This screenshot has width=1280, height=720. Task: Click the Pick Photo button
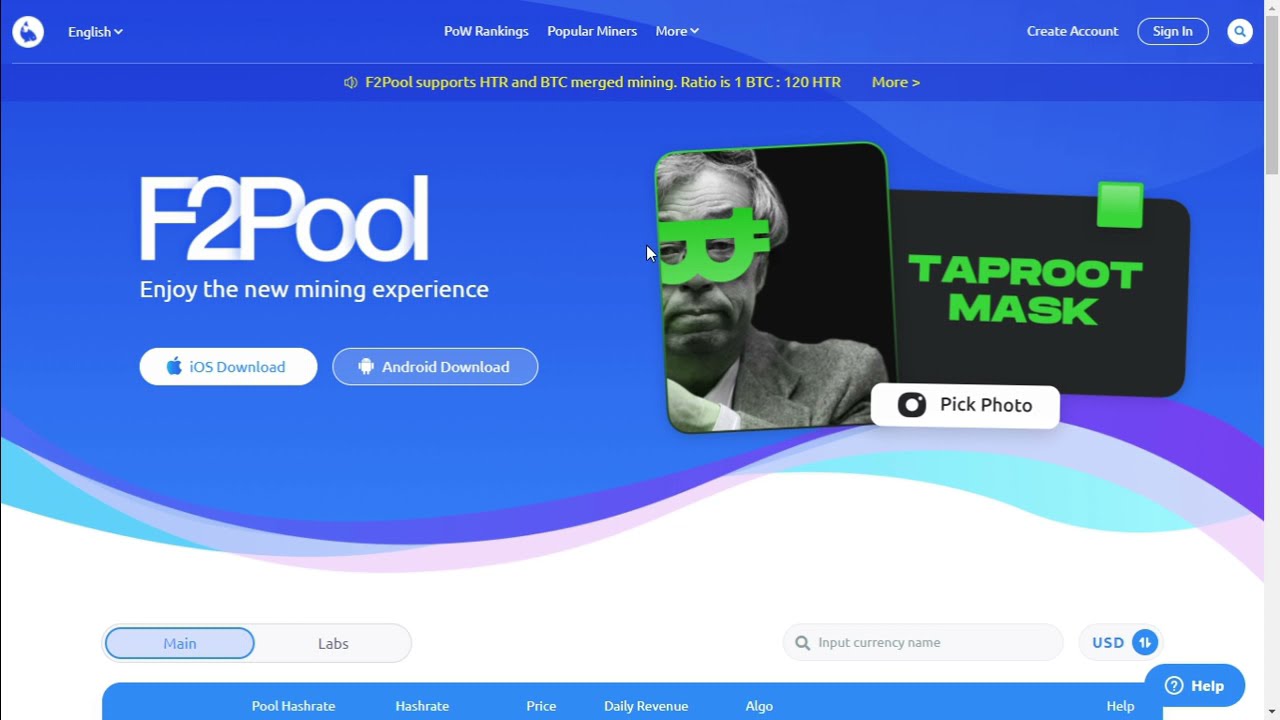(x=965, y=405)
